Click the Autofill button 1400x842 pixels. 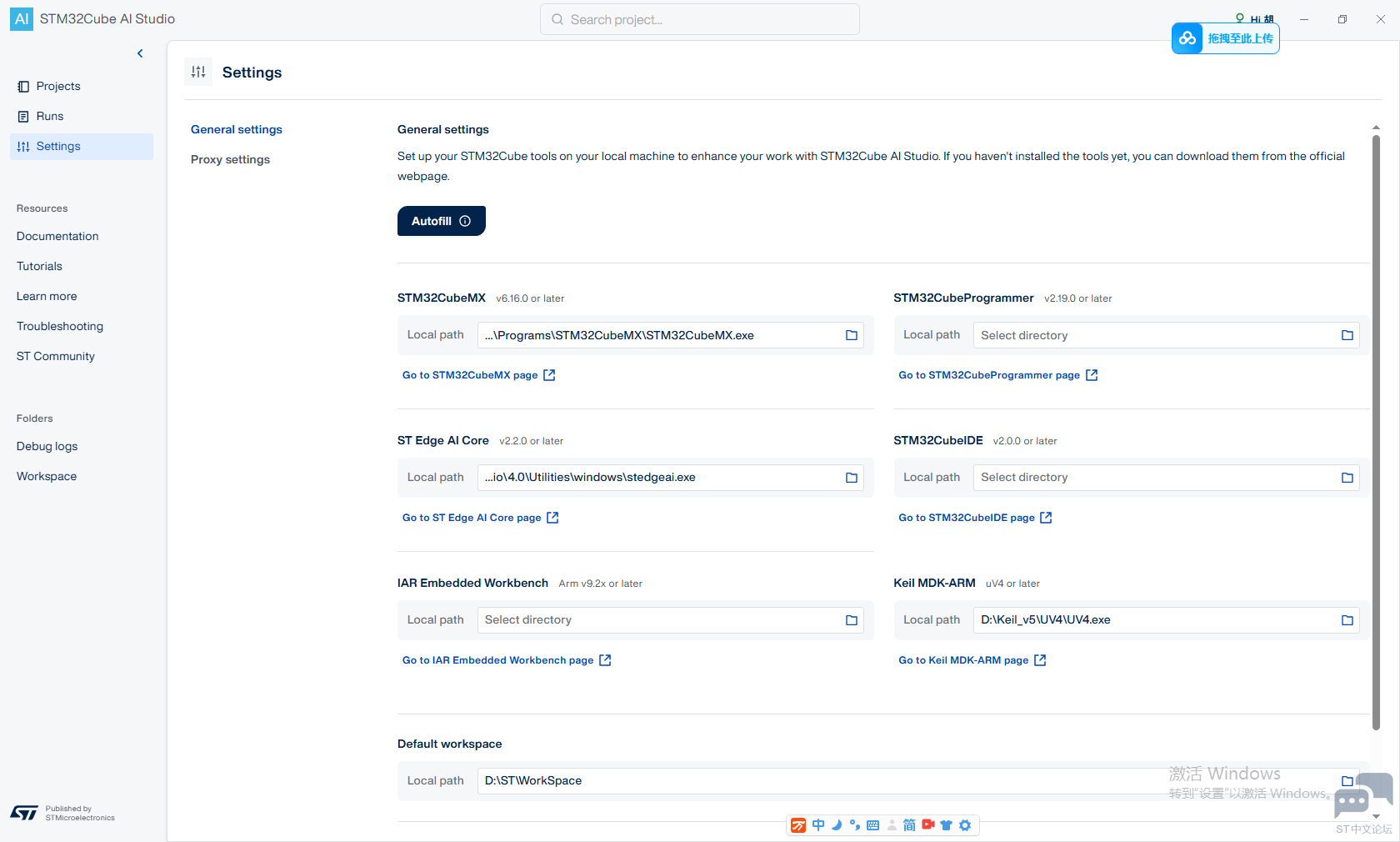(442, 221)
